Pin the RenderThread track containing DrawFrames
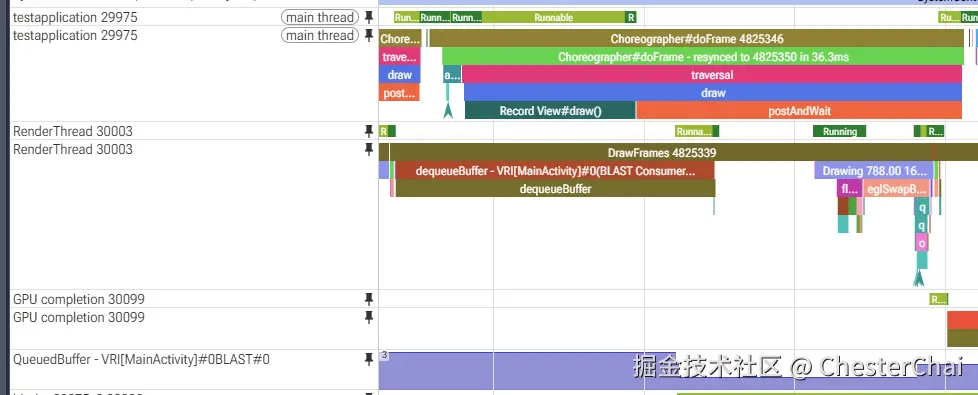978x395 pixels. pos(369,149)
